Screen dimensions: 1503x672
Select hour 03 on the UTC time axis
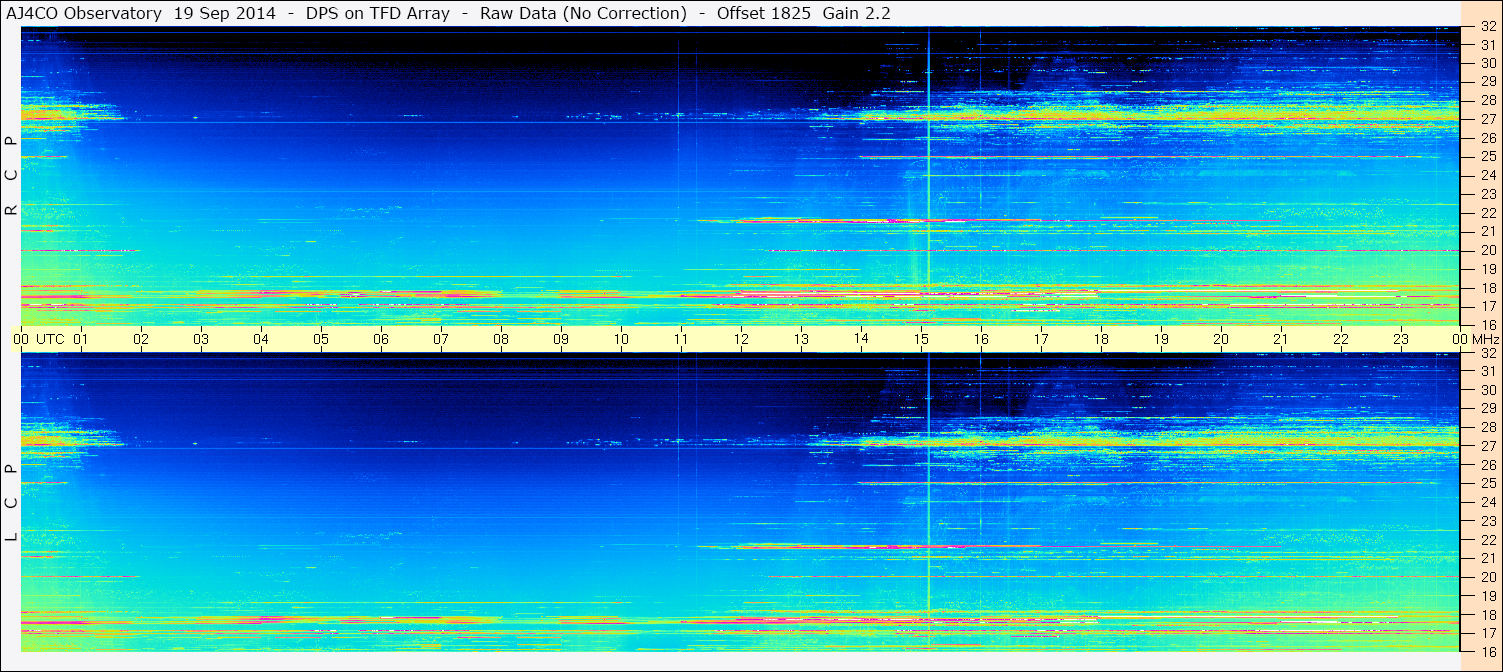pos(201,339)
